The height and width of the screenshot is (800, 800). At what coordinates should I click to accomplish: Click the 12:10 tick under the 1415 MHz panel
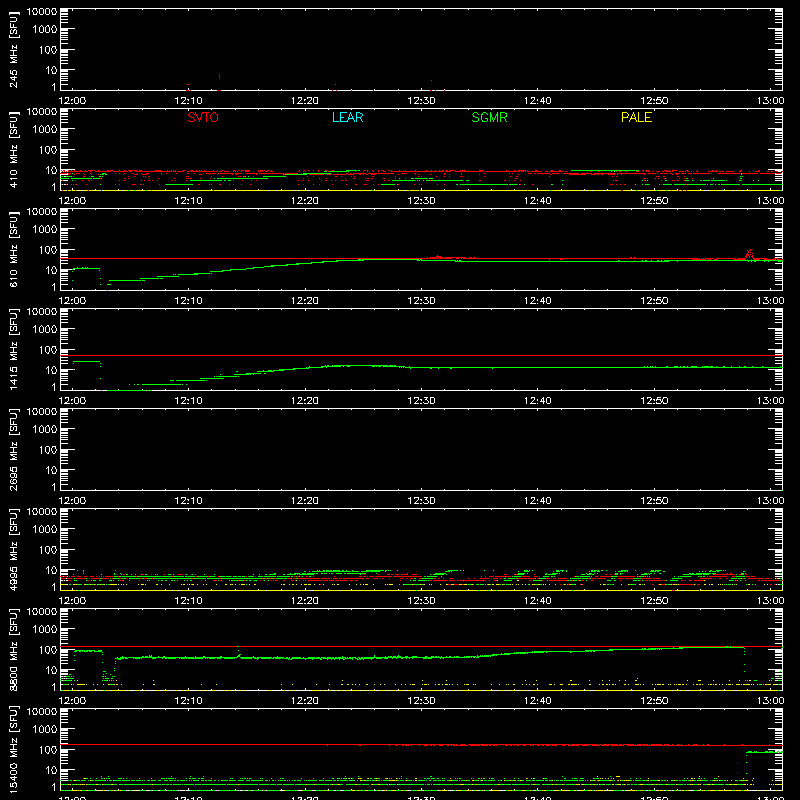pyautogui.click(x=188, y=401)
